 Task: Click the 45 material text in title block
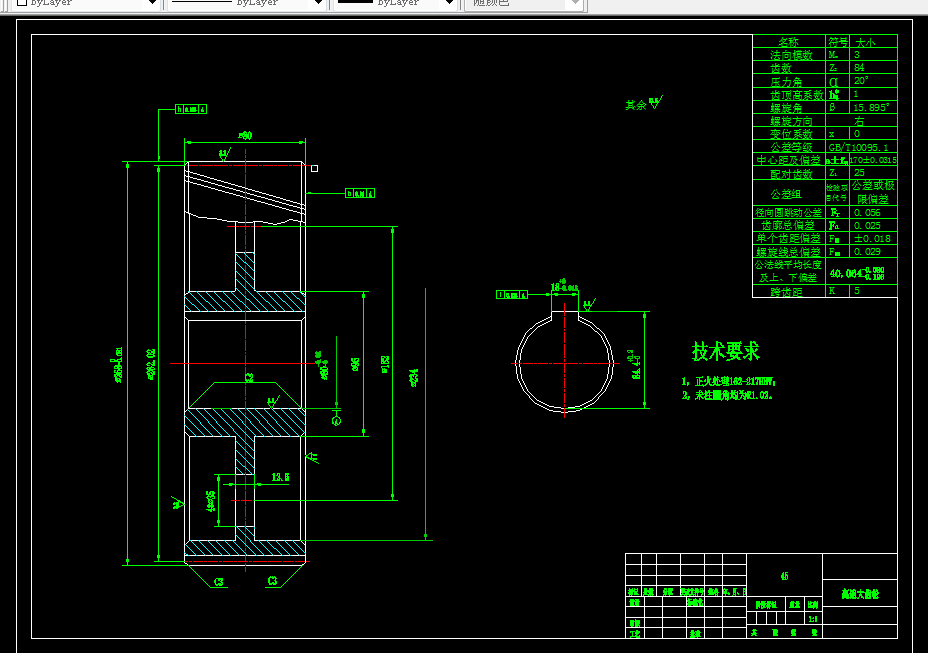tap(784, 575)
